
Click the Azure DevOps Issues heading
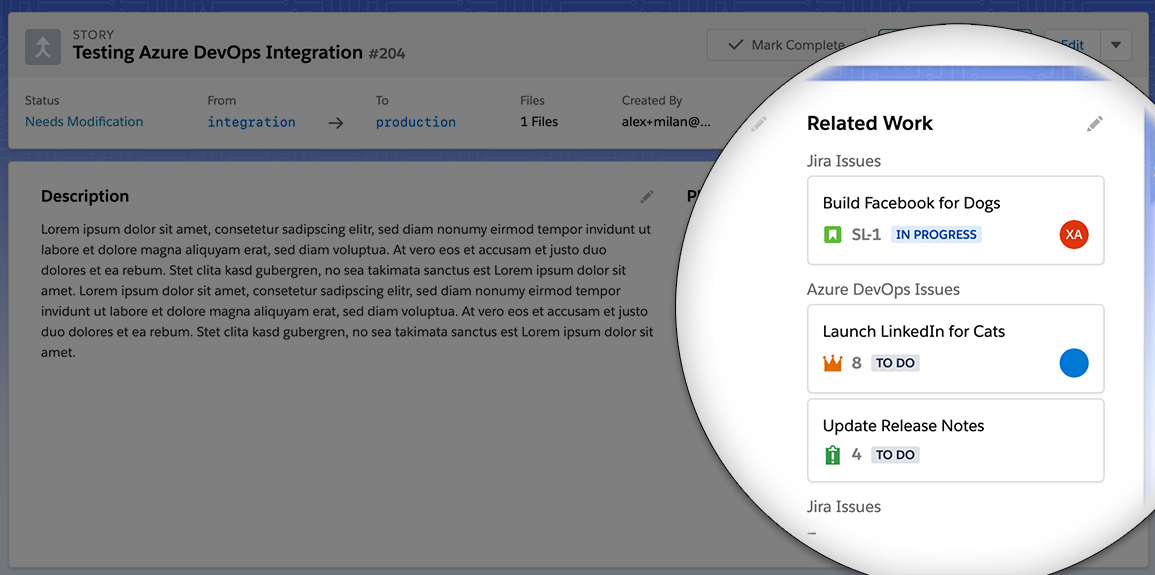tap(883, 289)
